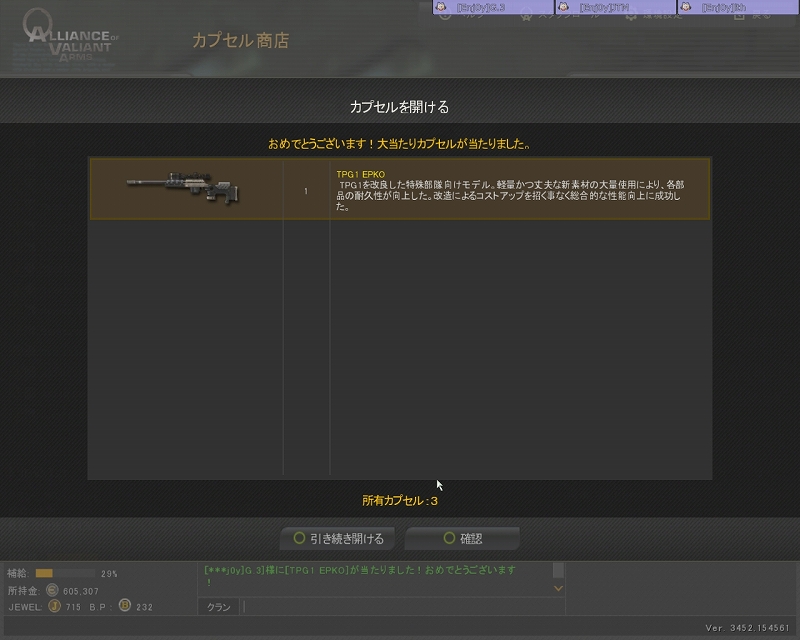
Task: Click the JEWEL coin icon
Action: click(54, 606)
